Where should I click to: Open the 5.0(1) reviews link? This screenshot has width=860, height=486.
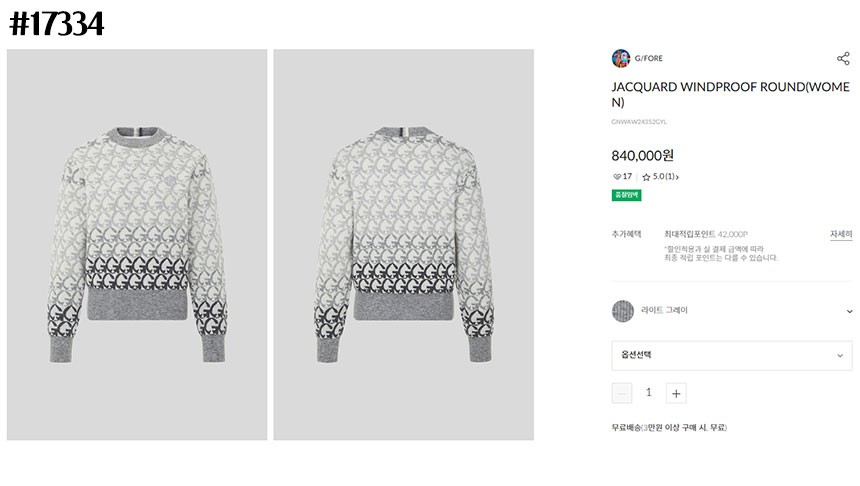(666, 177)
